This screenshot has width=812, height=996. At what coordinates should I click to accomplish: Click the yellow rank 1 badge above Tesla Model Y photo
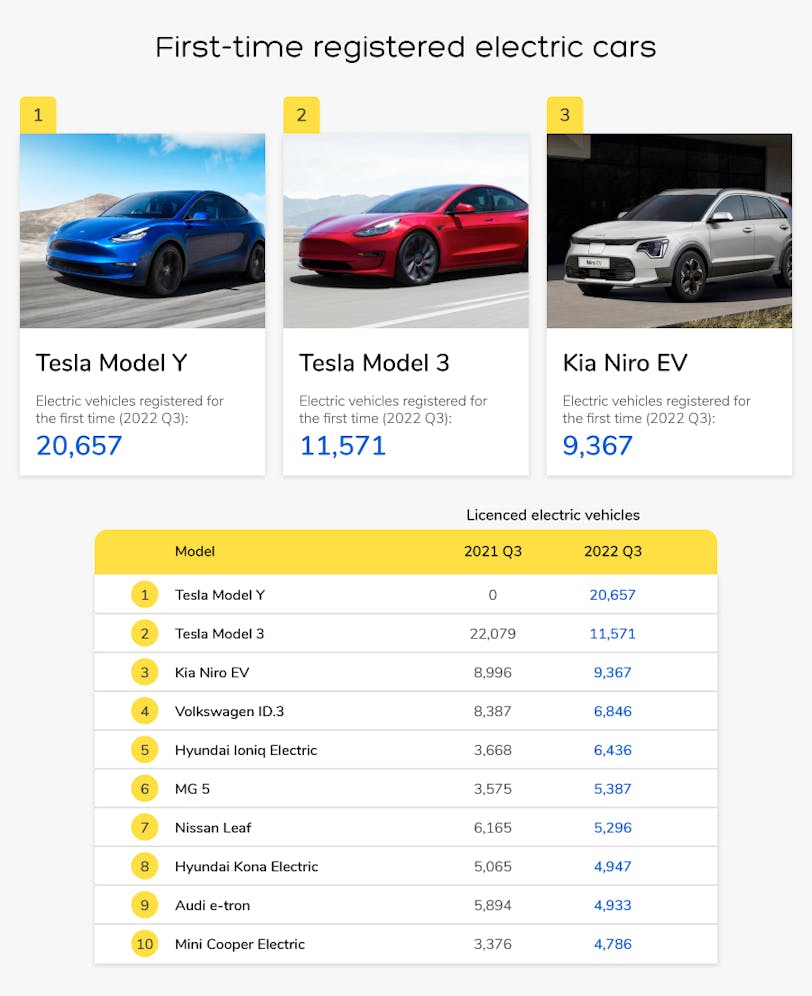coord(38,115)
